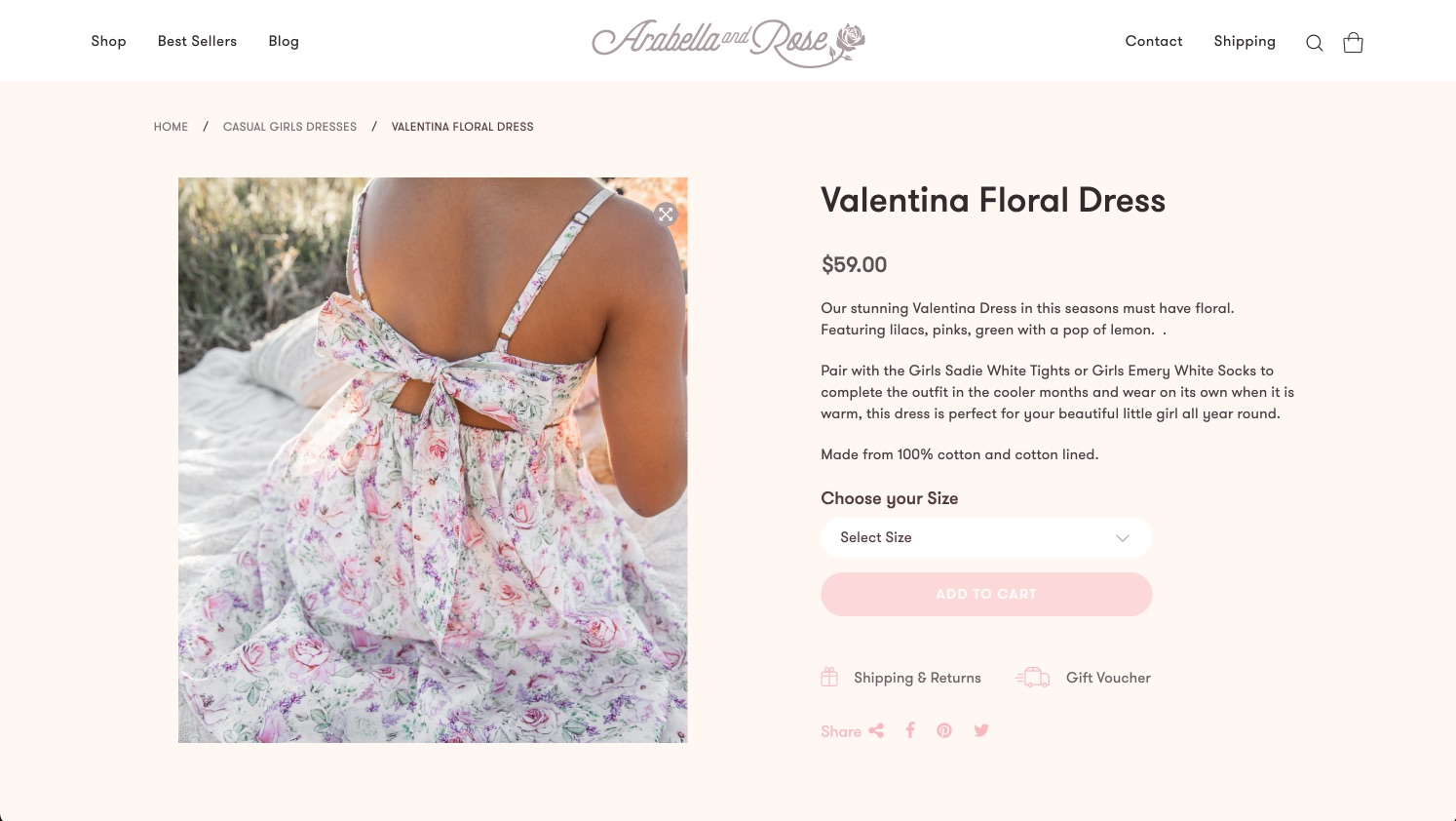Click the Valentina dress product photo

433,460
